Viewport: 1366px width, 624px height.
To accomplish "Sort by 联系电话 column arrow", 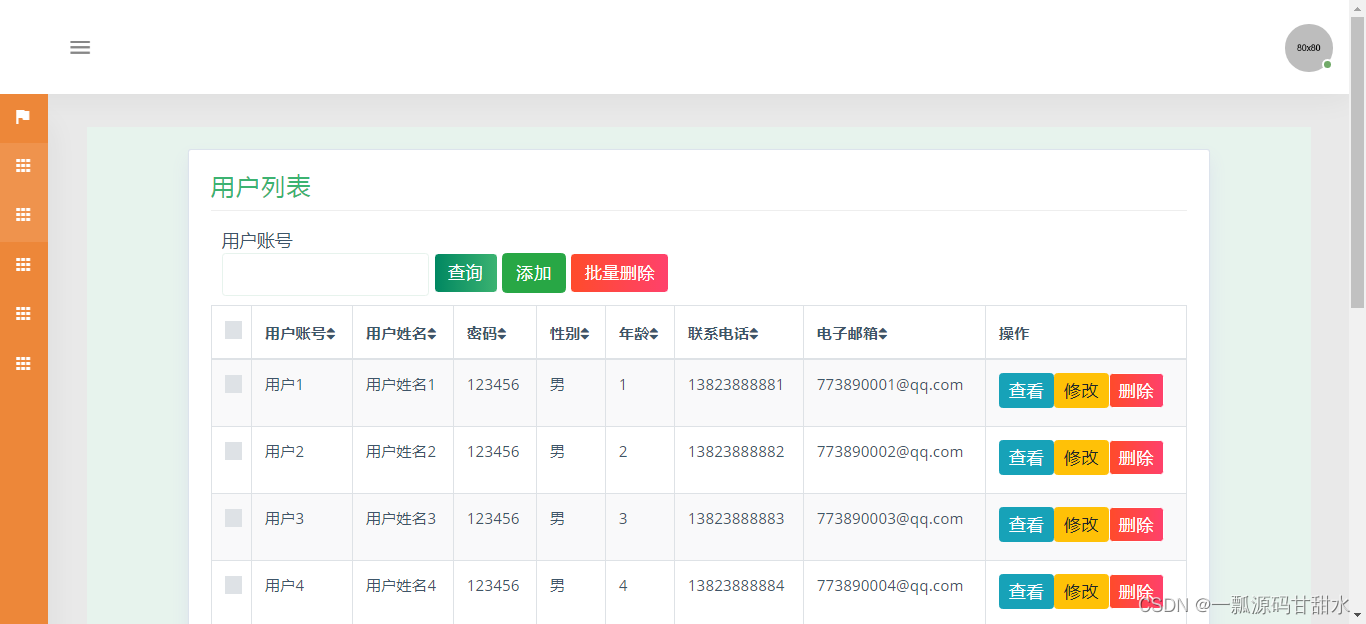I will point(754,334).
